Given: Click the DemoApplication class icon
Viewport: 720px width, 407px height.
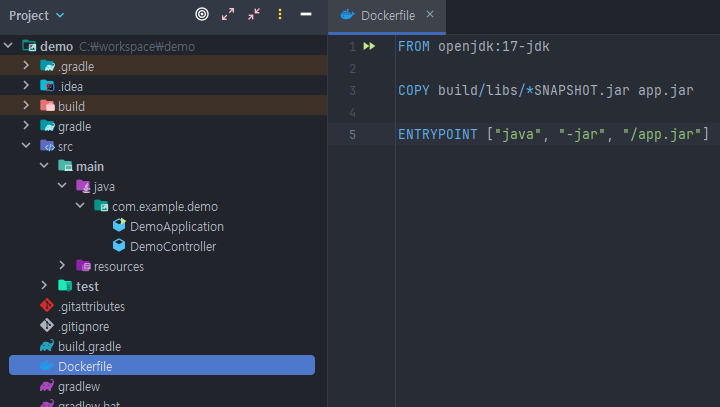Looking at the screenshot, I should point(119,225).
